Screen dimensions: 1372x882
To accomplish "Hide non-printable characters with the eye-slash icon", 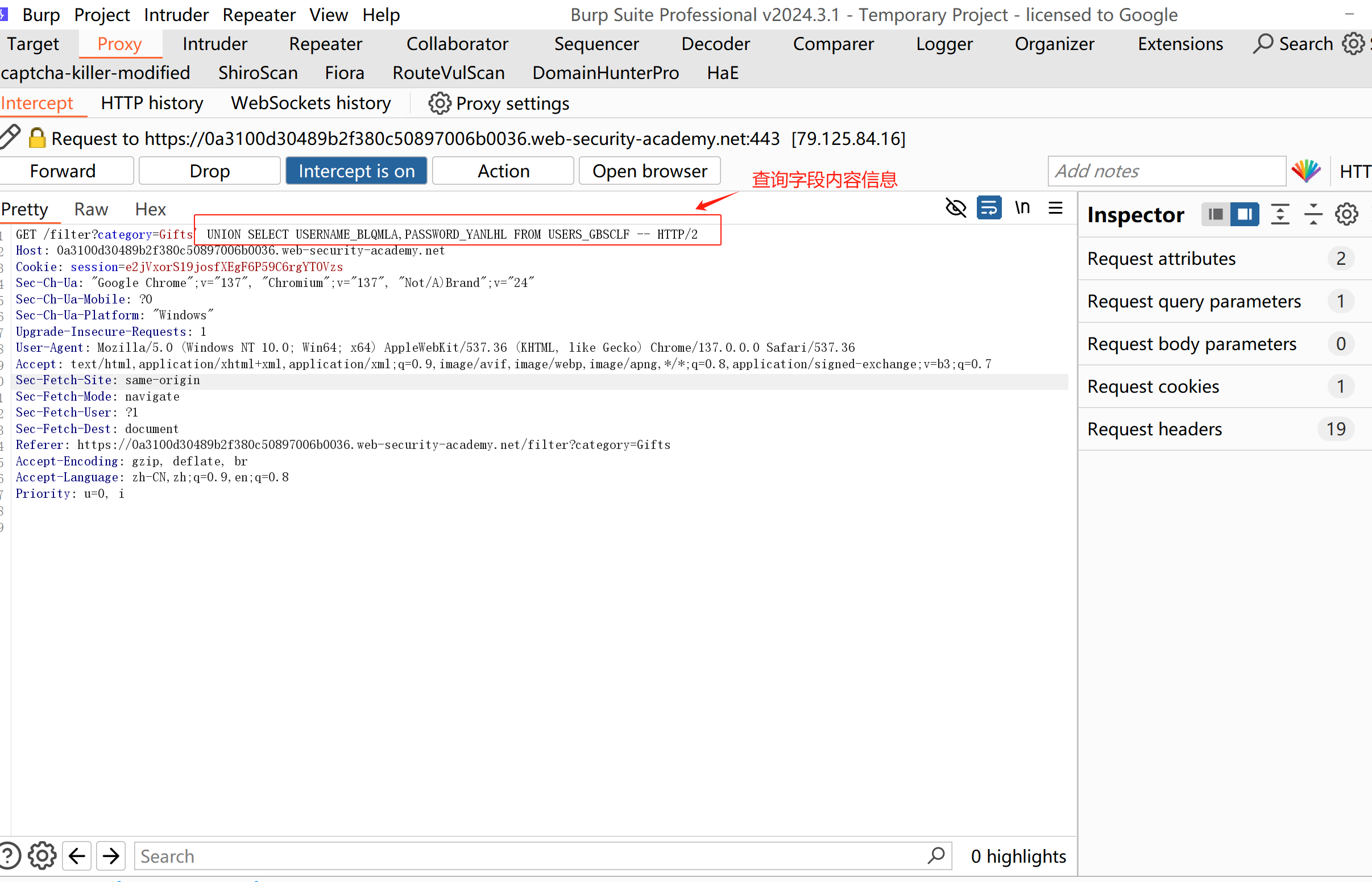I will click(x=956, y=208).
